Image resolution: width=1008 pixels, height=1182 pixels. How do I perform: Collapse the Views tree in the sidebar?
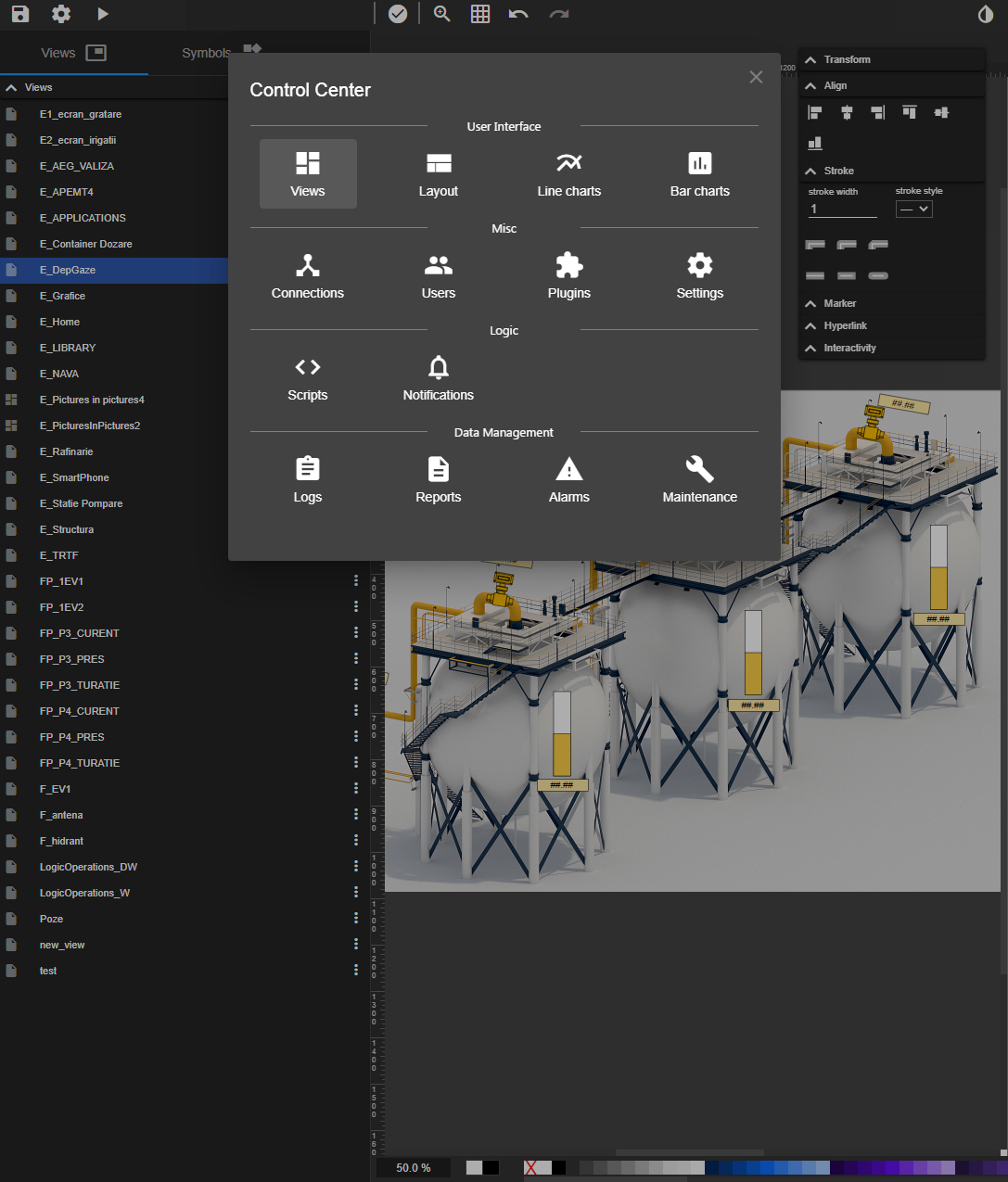point(11,86)
